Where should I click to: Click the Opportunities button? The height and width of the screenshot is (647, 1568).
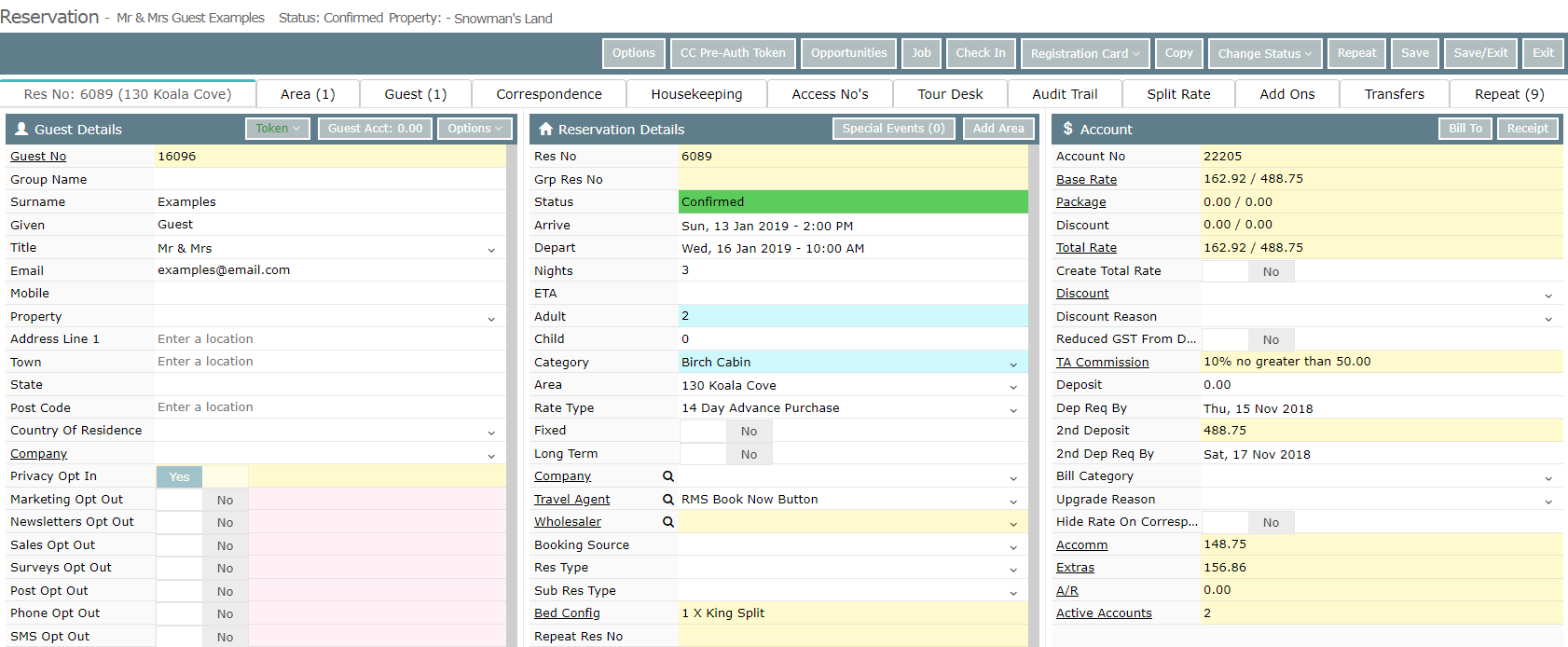pyautogui.click(x=849, y=53)
